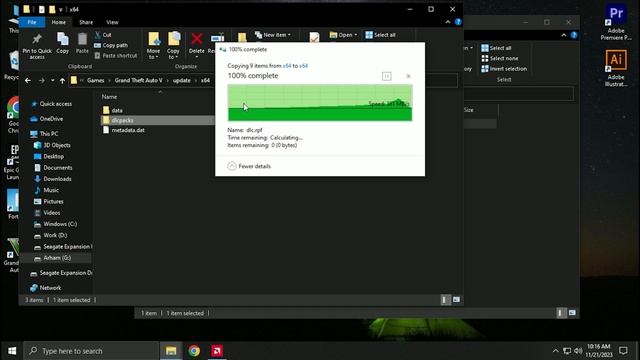The height and width of the screenshot is (360, 640).
Task: Collapse the ribbon with the chevron
Action: pyautogui.click(x=448, y=22)
